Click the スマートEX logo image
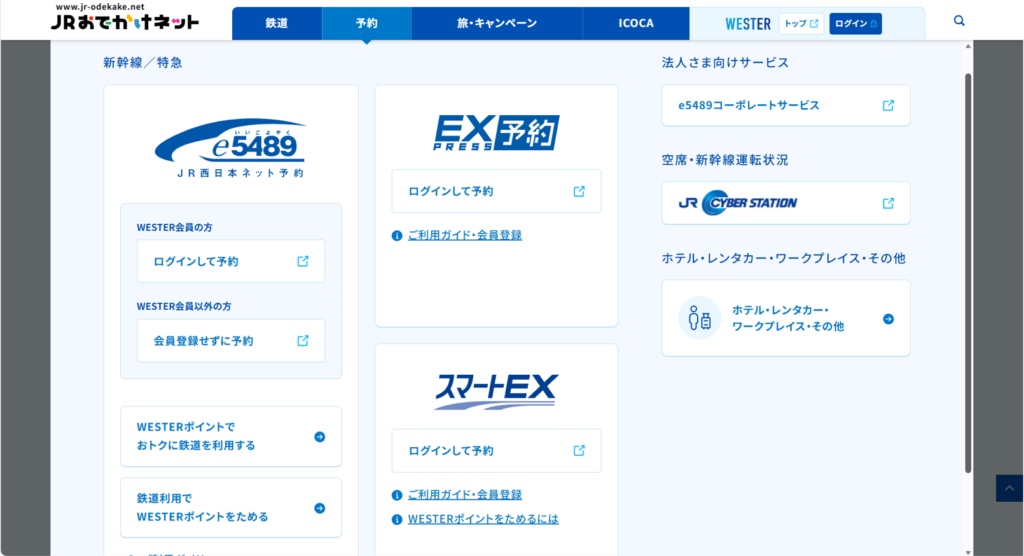Screen dimensions: 1024x556 [496, 390]
